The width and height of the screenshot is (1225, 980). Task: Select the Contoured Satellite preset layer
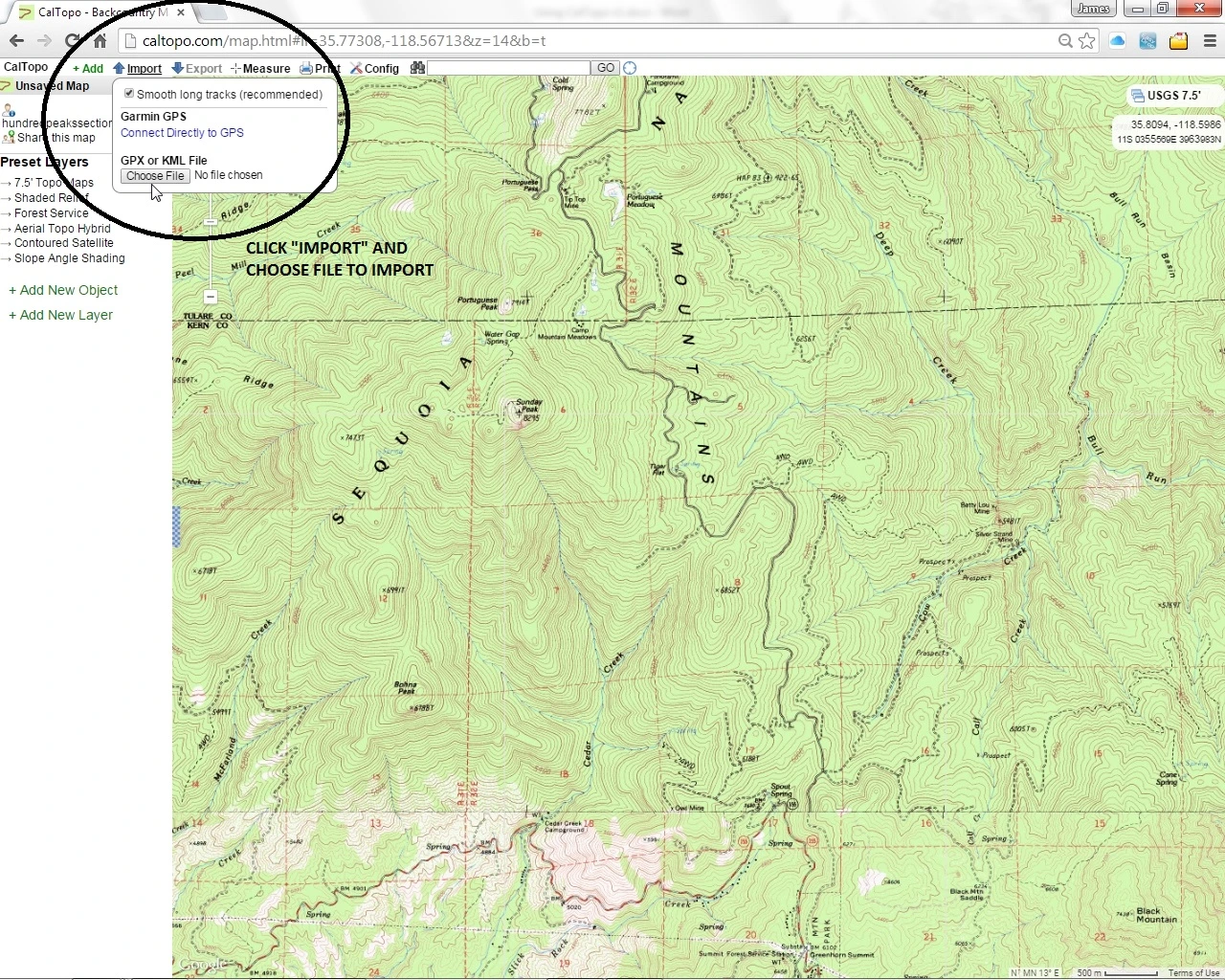point(63,243)
